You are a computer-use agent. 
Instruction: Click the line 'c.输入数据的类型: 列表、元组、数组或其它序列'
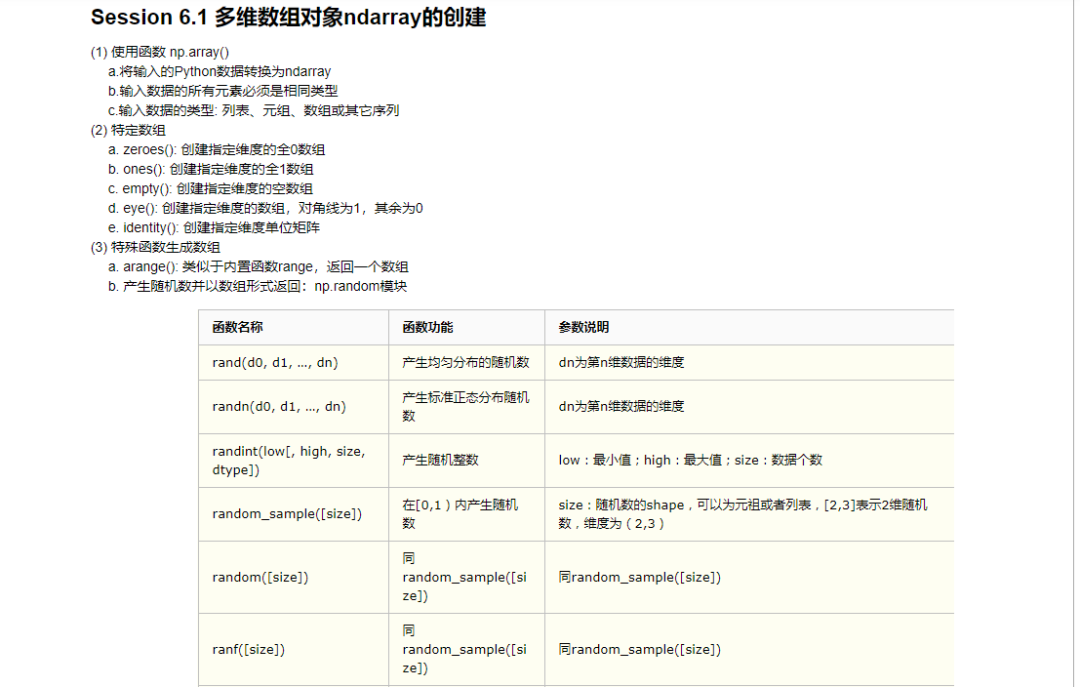pos(253,110)
